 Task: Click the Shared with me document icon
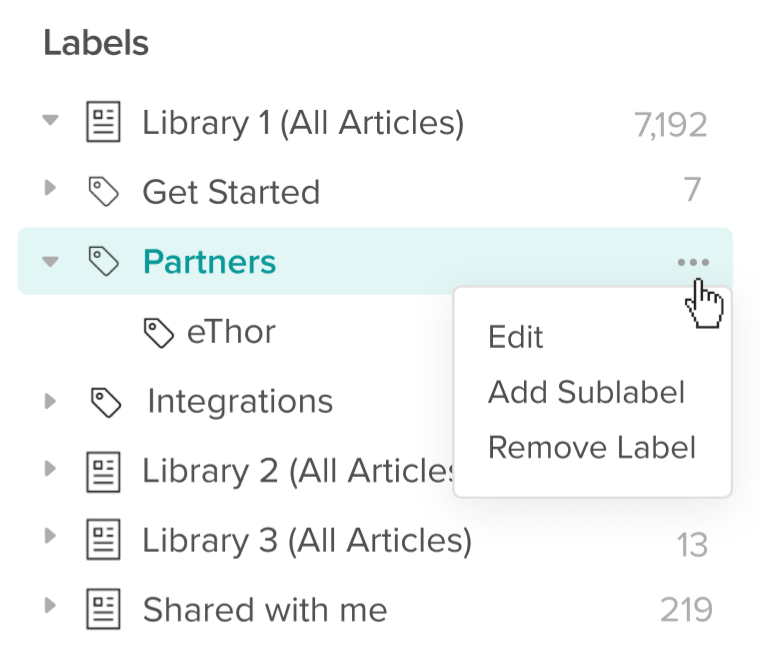tap(103, 609)
